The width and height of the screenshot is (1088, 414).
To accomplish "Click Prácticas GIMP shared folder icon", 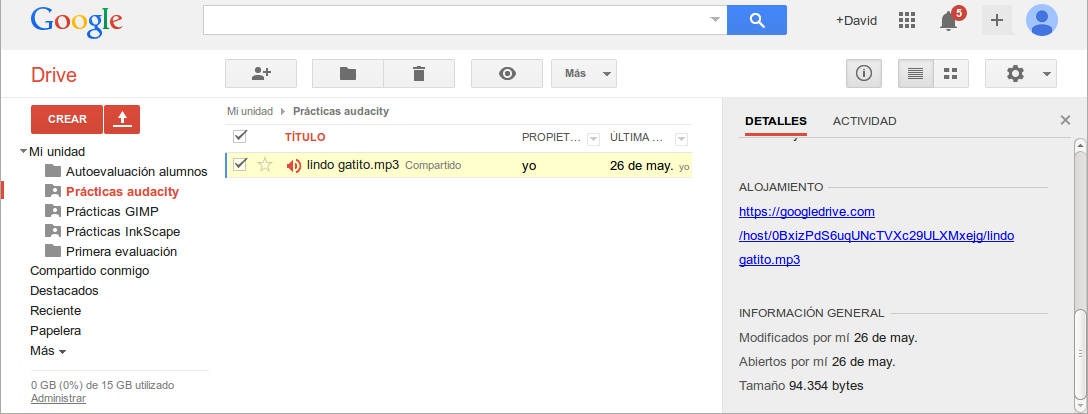I will [x=53, y=211].
